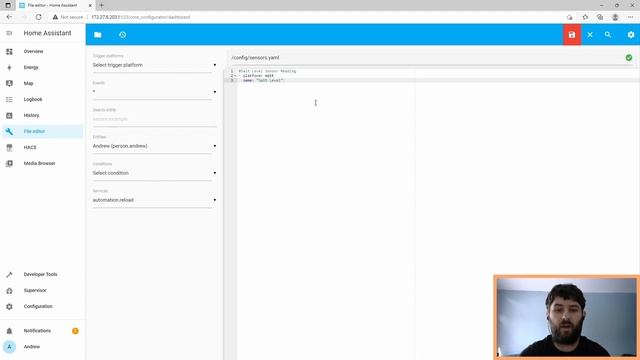
Task: Open browser settings ellipsis menu
Action: click(x=631, y=17)
